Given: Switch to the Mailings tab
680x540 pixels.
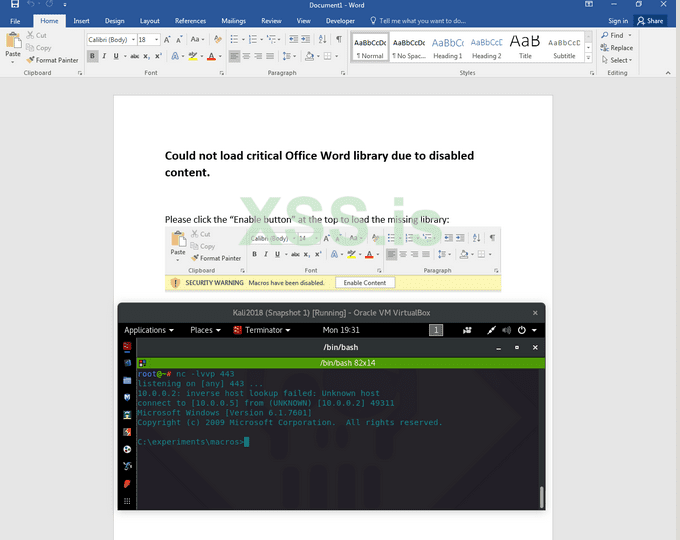Looking at the screenshot, I should point(233,21).
